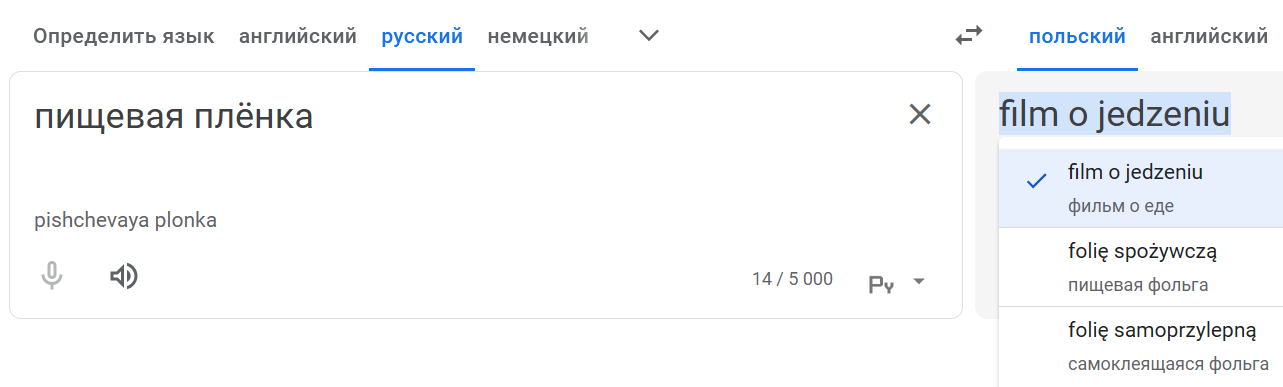Pick the checked film o jedzeniu alternative
This screenshot has width=1283, height=387.
tap(1141, 188)
